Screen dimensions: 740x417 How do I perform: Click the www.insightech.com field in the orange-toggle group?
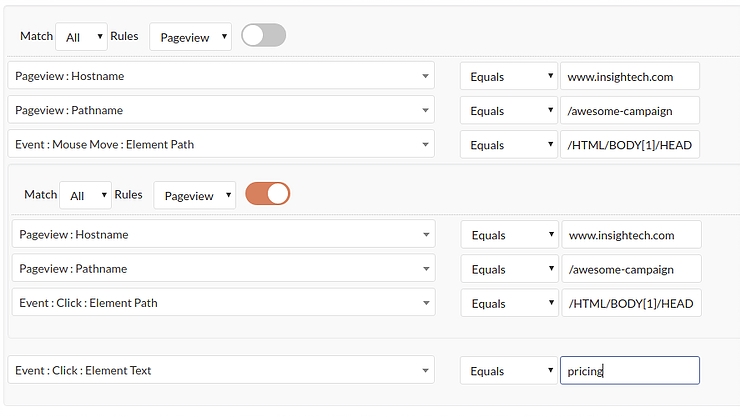[631, 235]
